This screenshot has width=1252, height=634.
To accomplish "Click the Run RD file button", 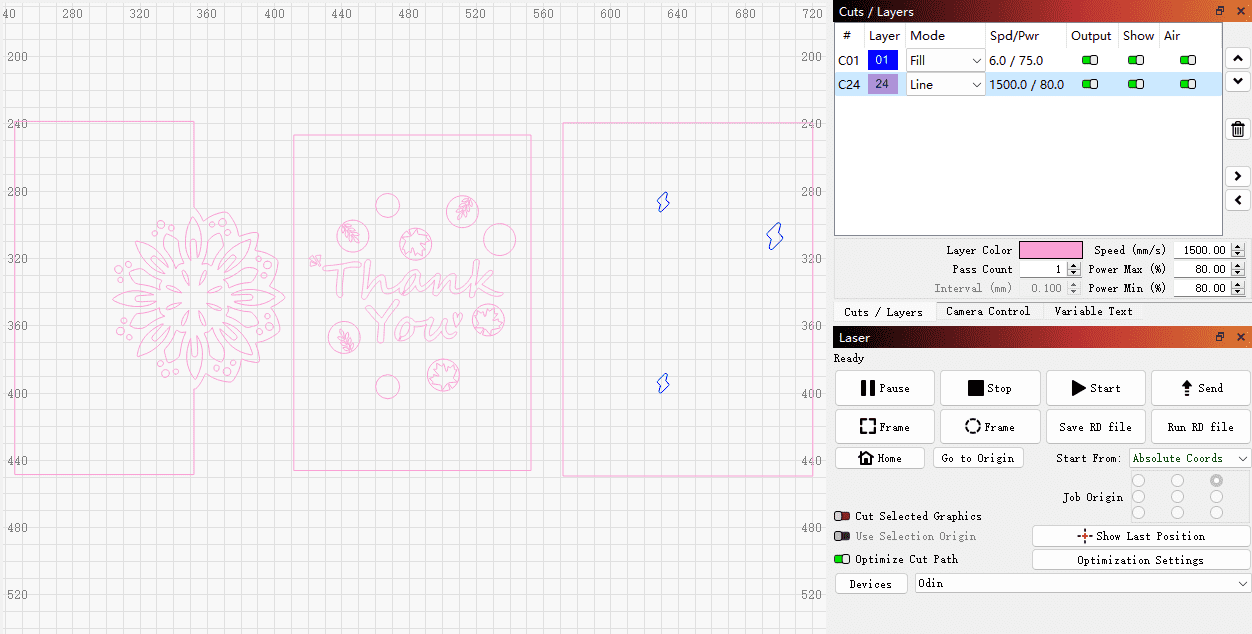I will point(1200,427).
